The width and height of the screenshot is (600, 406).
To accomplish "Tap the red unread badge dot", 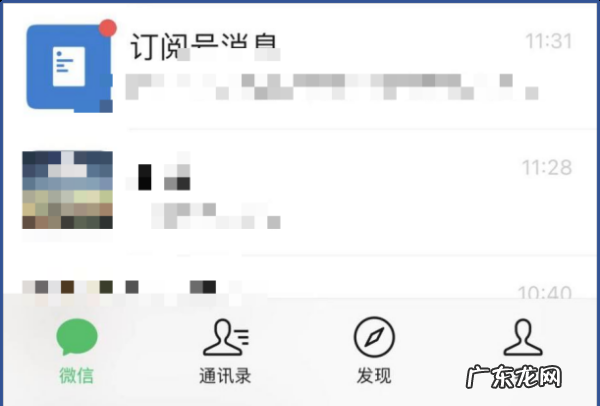I will tap(108, 28).
